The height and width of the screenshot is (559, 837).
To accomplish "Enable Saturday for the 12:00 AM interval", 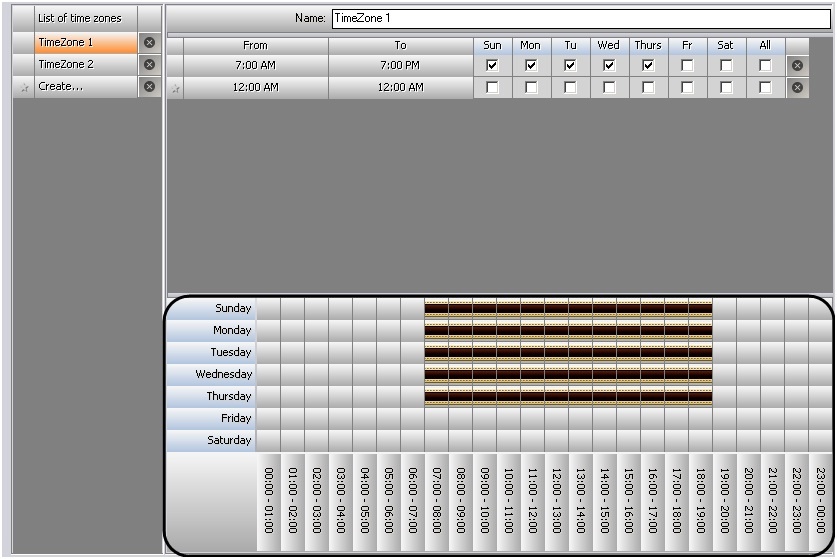I will point(726,87).
